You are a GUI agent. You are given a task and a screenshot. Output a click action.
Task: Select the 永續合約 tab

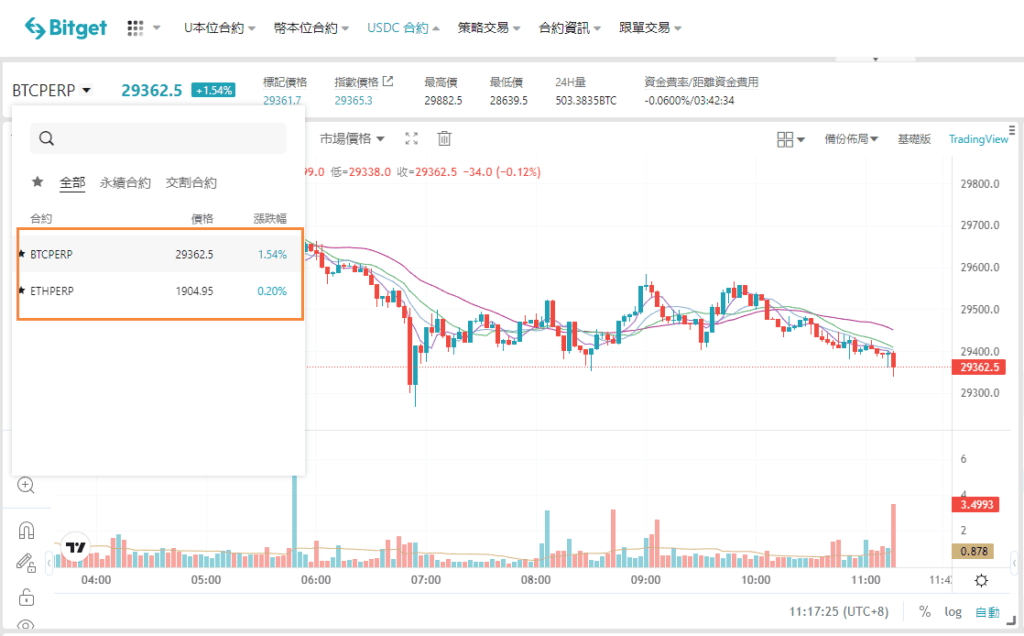tap(125, 183)
